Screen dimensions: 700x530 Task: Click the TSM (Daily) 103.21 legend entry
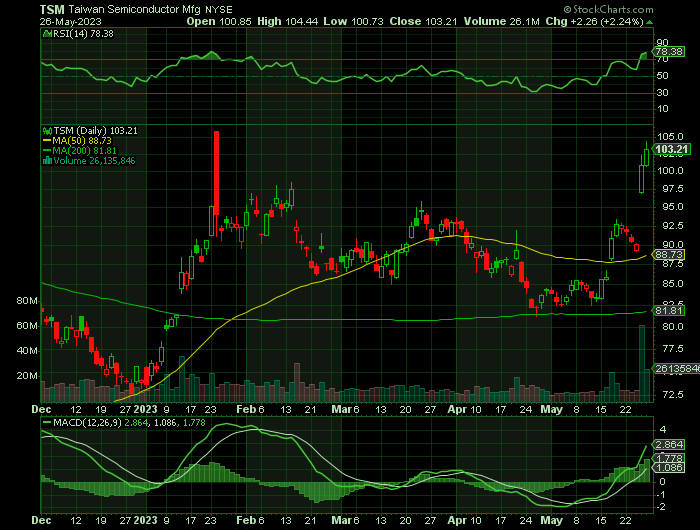pyautogui.click(x=96, y=131)
